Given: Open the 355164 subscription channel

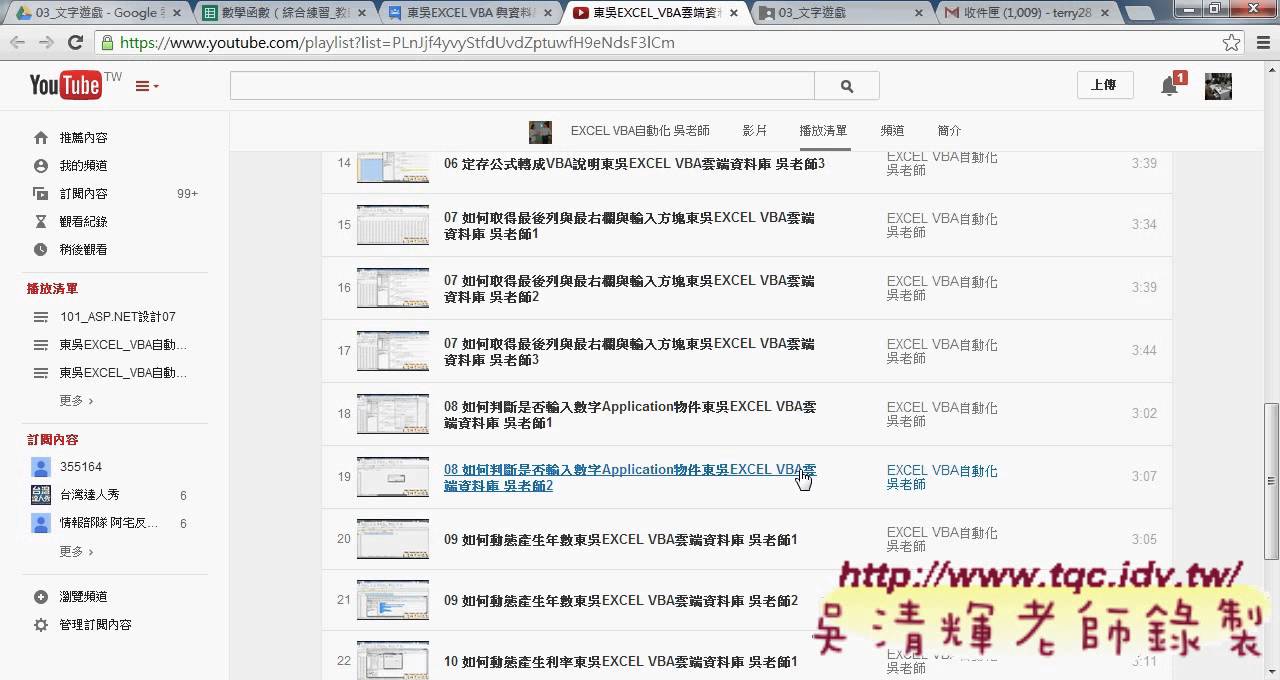Looking at the screenshot, I should tap(80, 467).
